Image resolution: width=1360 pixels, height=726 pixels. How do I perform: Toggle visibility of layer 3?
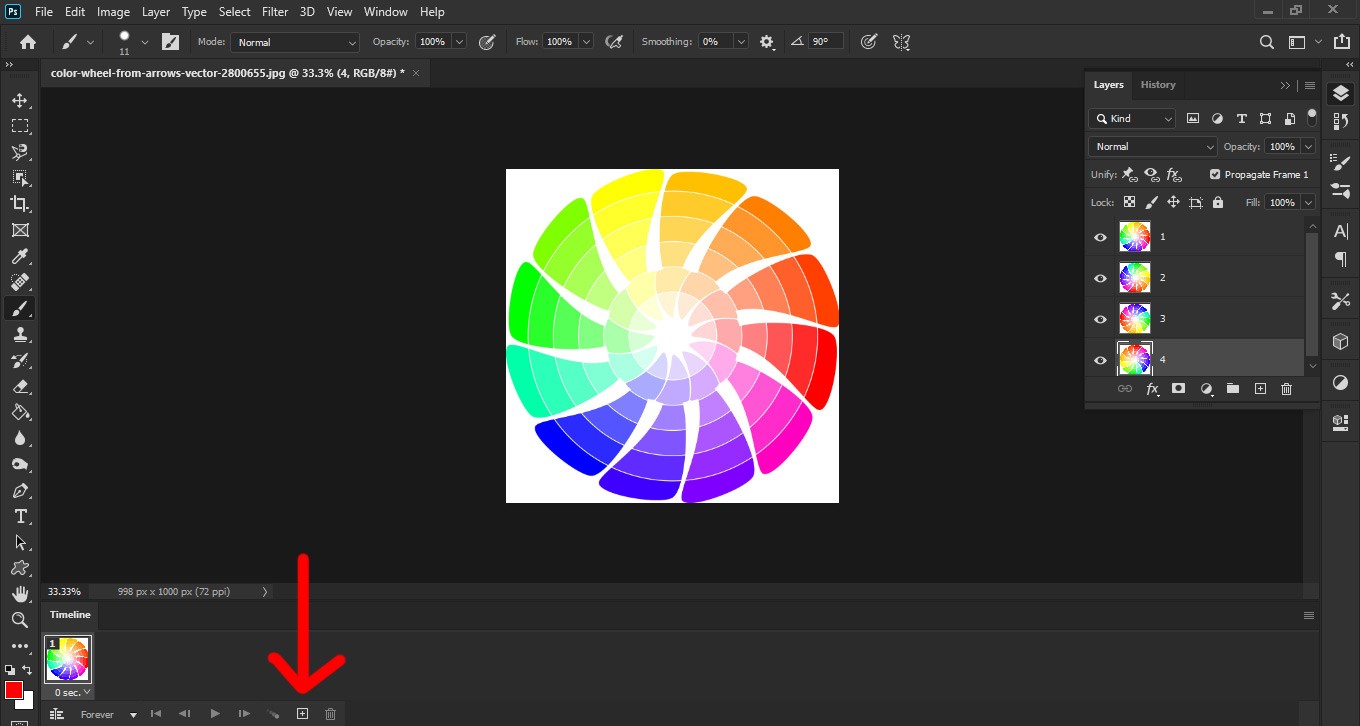[1100, 319]
